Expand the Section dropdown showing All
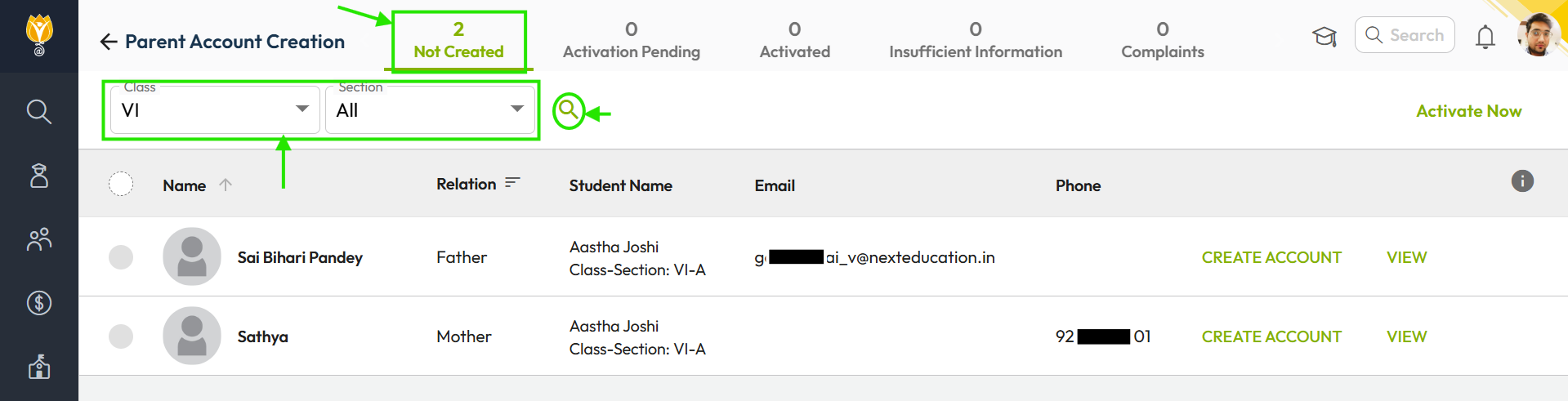1568x401 pixels. coord(430,109)
